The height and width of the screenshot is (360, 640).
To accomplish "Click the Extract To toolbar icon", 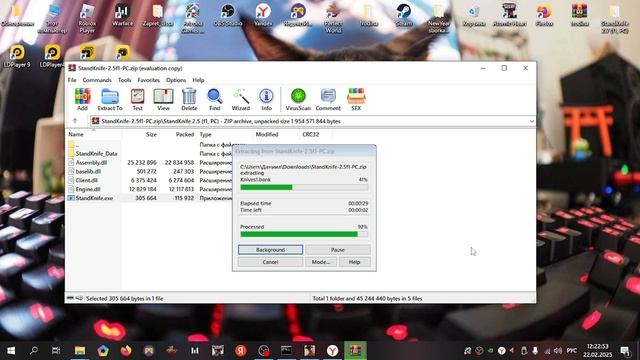I will click(110, 100).
